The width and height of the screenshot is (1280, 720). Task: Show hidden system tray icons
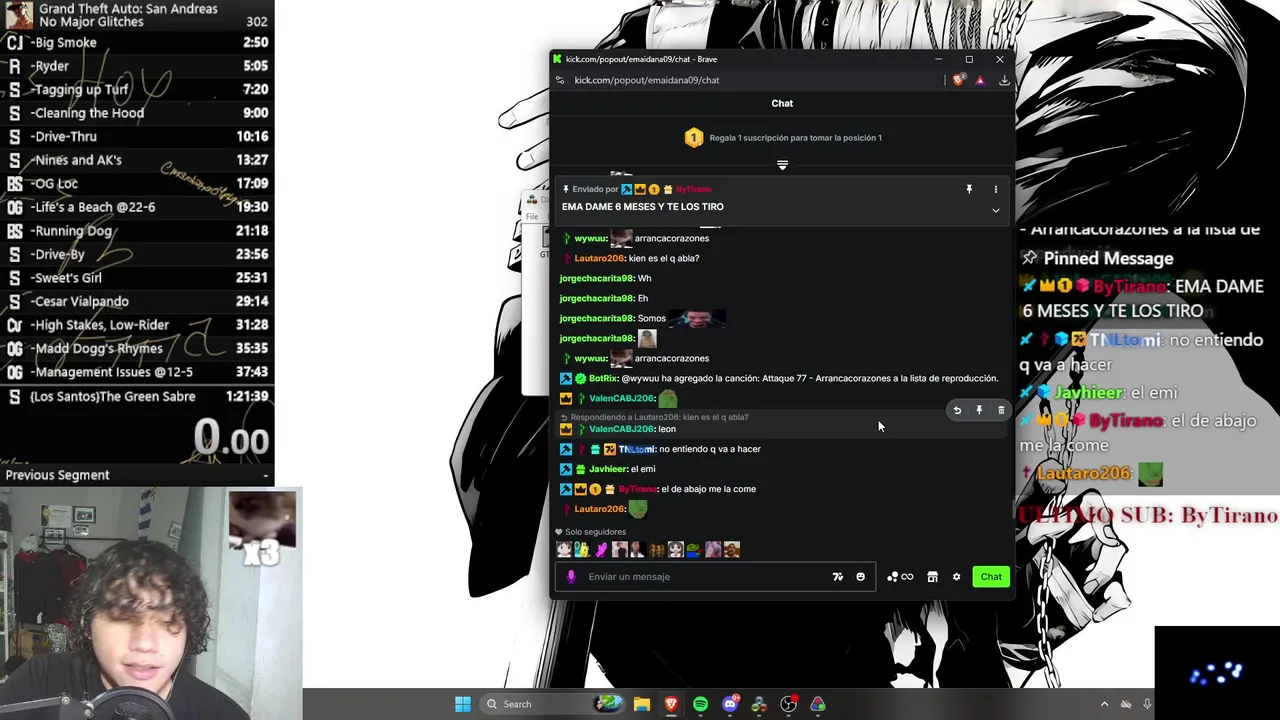tap(1105, 704)
